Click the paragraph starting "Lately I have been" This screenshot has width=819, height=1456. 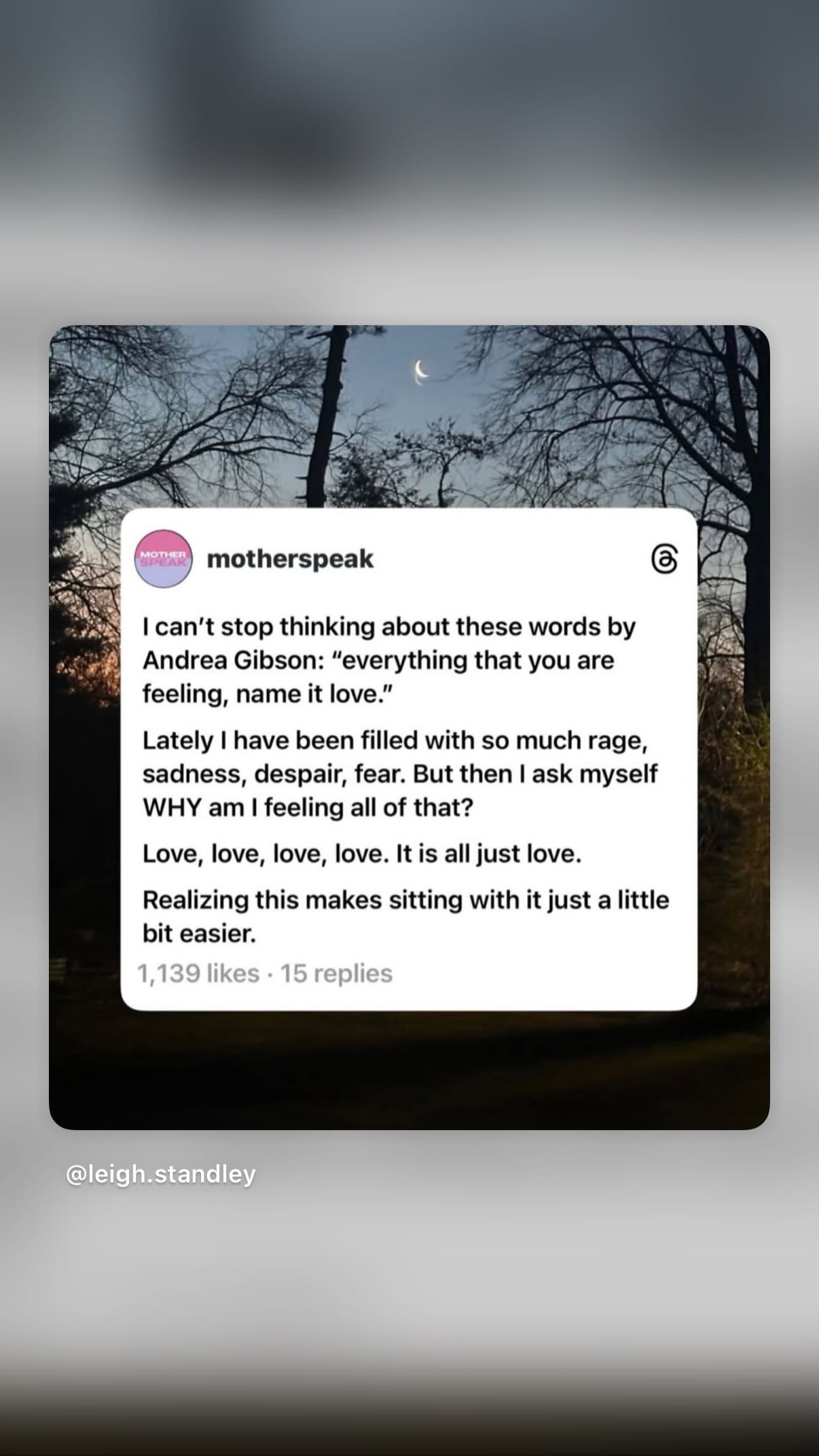pyautogui.click(x=400, y=773)
